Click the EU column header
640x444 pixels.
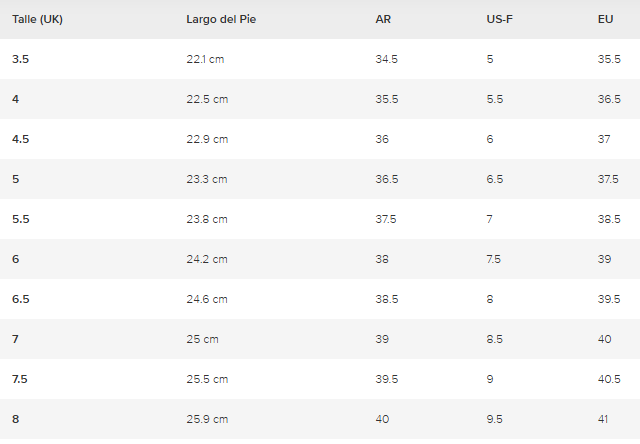click(605, 19)
